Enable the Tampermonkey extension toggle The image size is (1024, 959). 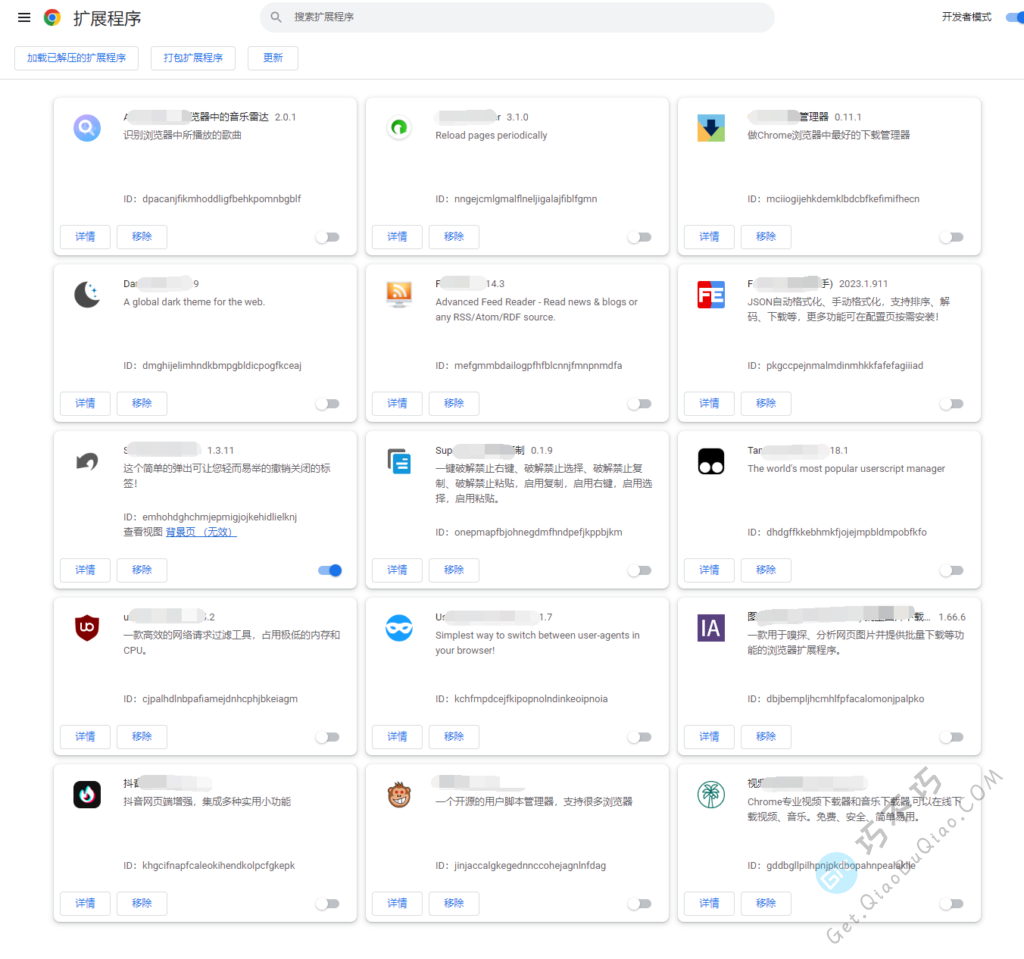pyautogui.click(x=951, y=570)
